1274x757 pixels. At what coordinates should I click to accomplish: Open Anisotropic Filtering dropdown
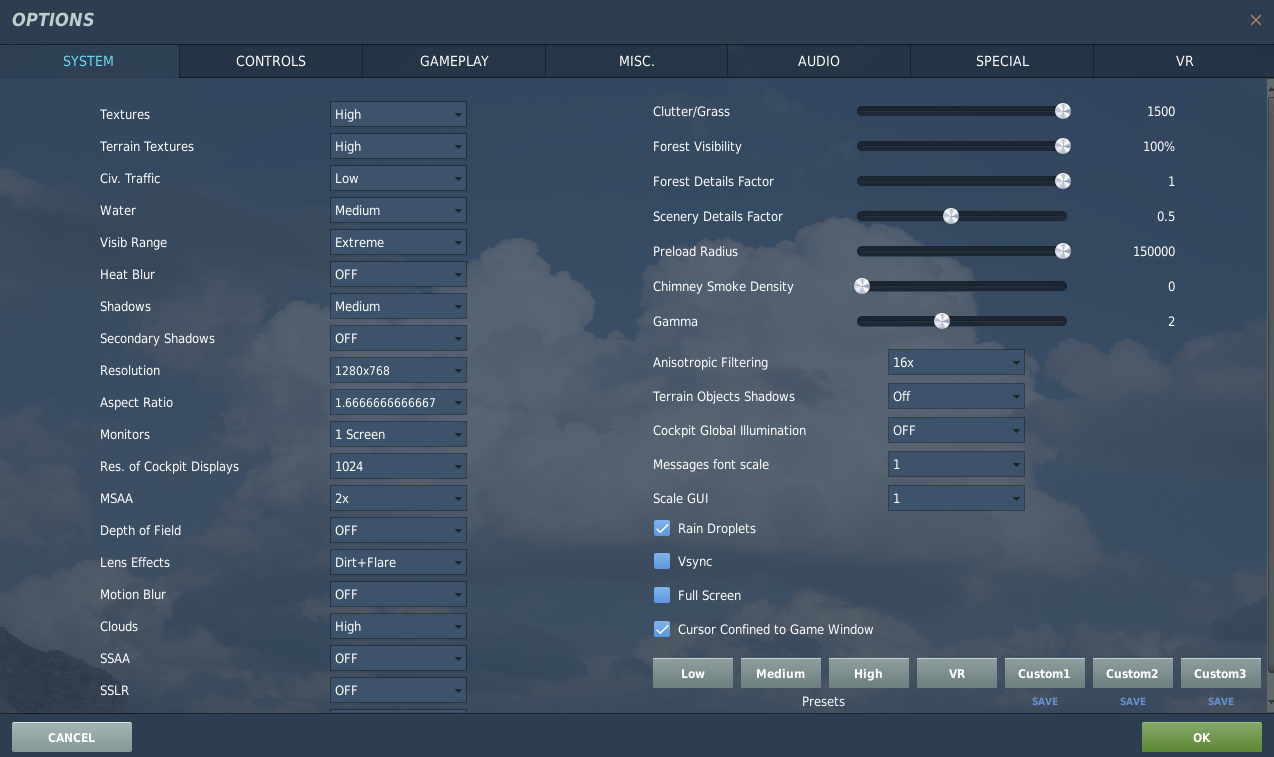pos(956,362)
